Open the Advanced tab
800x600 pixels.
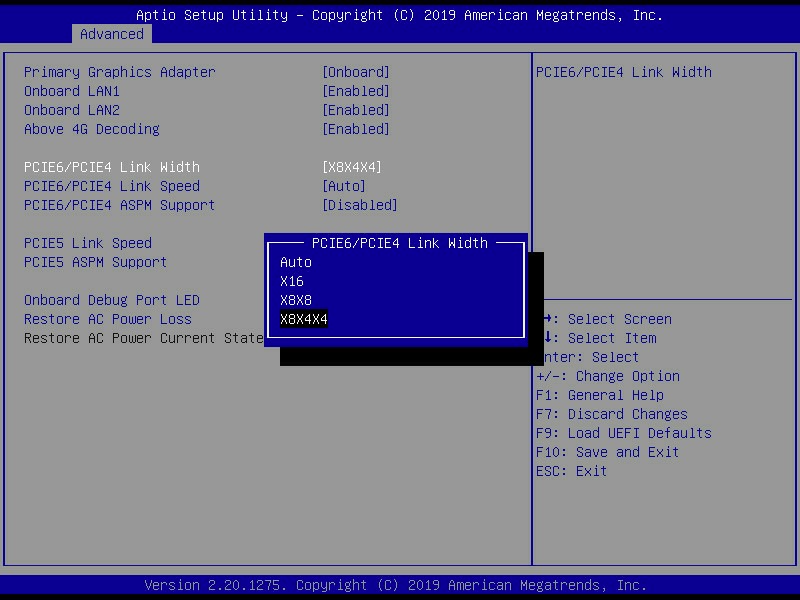[112, 34]
